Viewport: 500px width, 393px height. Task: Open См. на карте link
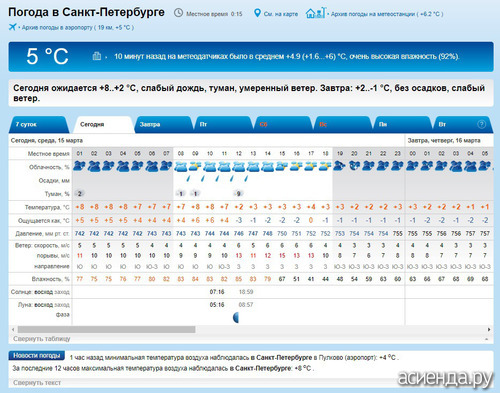281,14
